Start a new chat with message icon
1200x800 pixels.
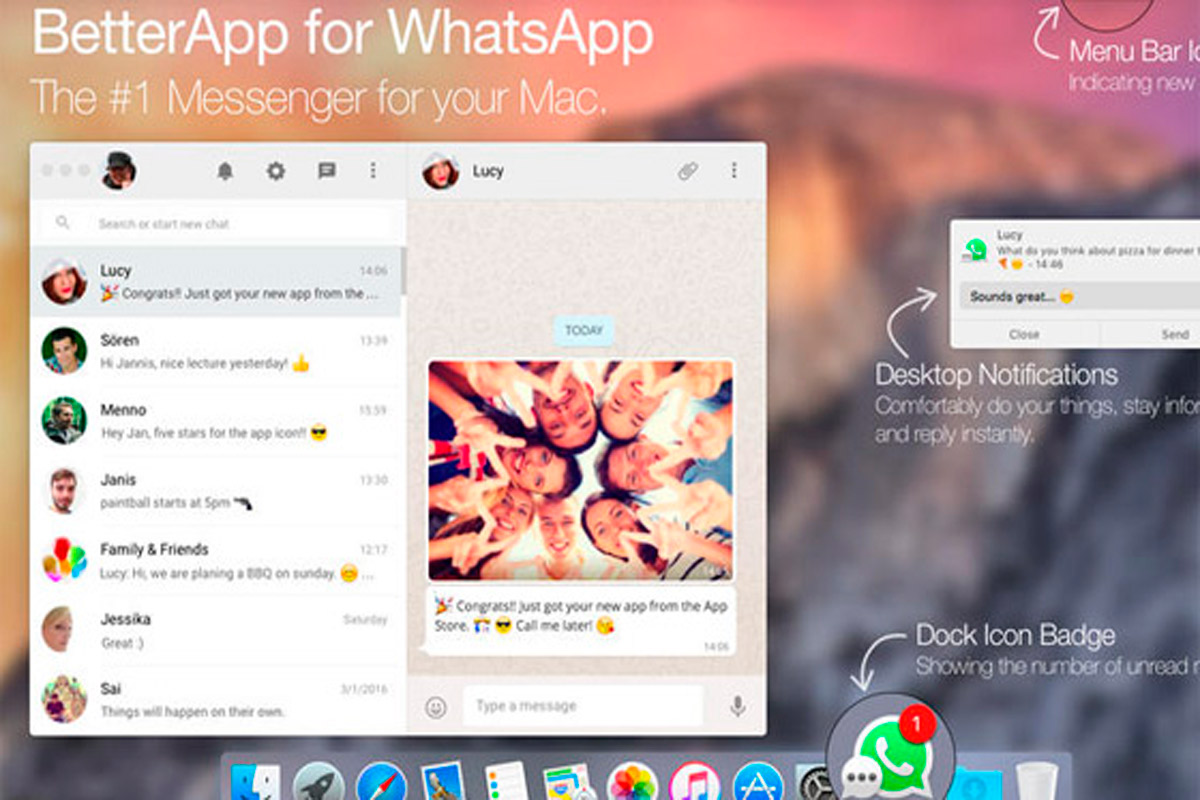[x=326, y=171]
